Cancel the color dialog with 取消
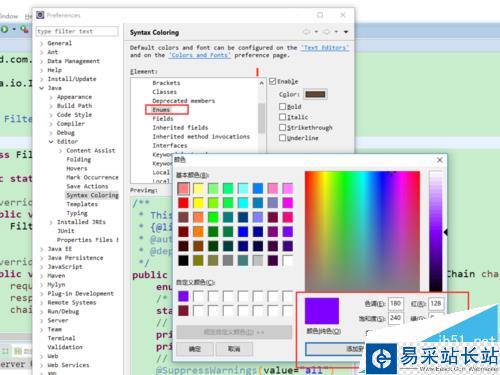The height and width of the screenshot is (375, 500). click(x=234, y=349)
